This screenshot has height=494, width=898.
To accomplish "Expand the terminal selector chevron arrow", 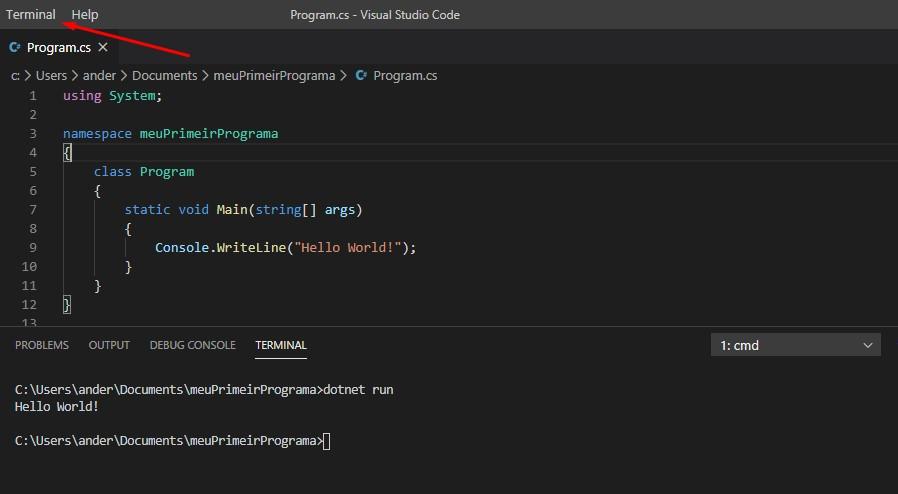I will point(868,345).
